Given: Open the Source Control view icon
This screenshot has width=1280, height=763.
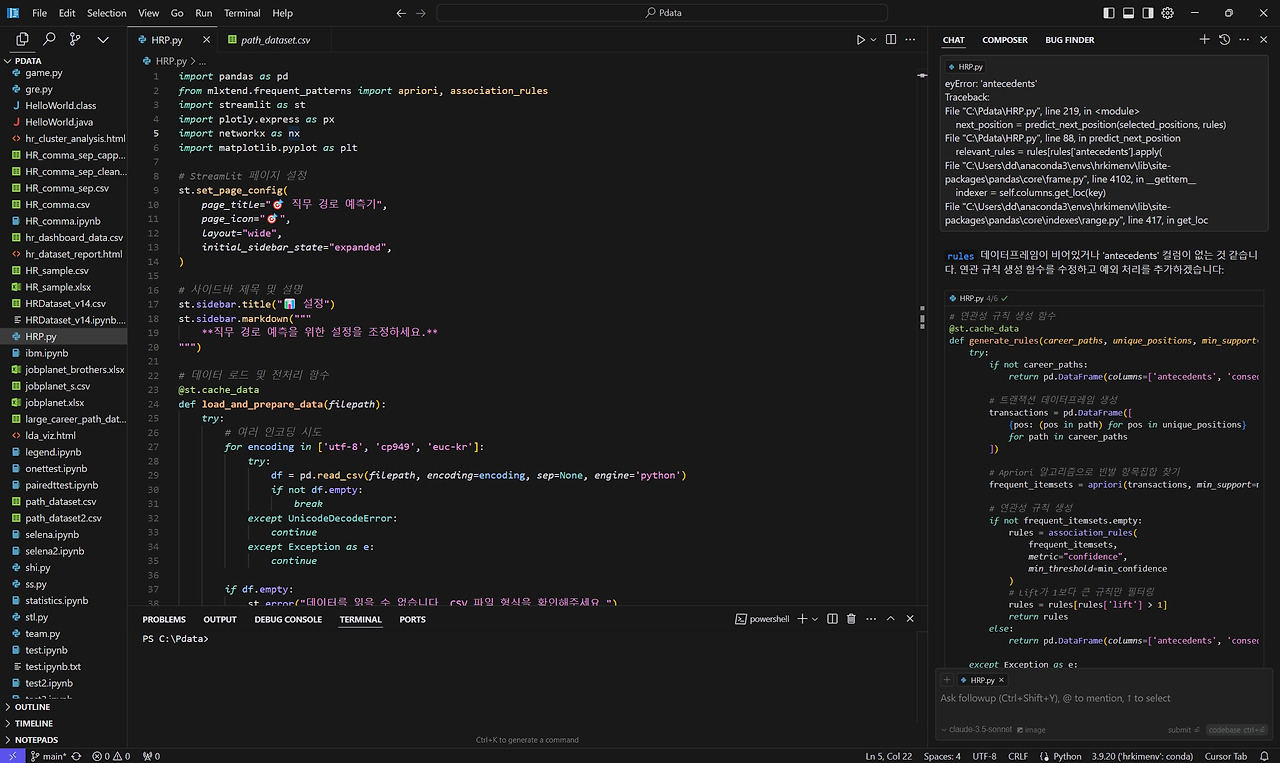Looking at the screenshot, I should [x=75, y=39].
